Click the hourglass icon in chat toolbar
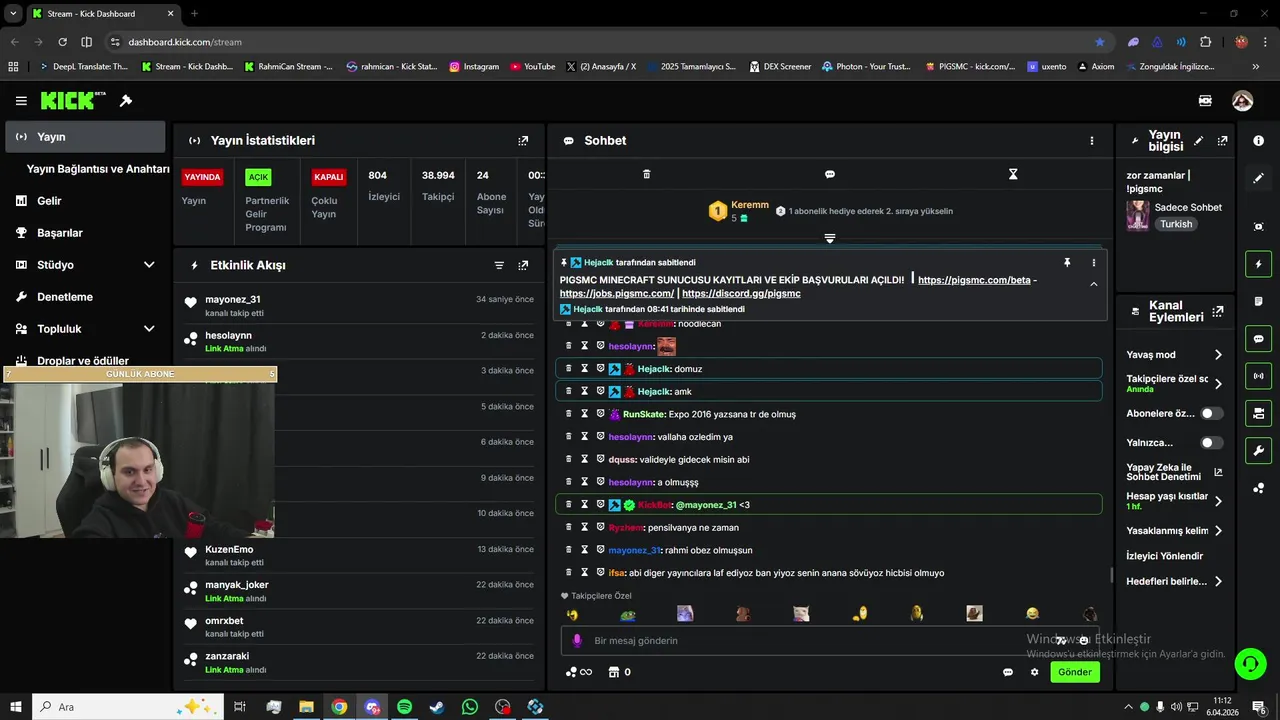This screenshot has height=720, width=1280. click(x=1013, y=174)
